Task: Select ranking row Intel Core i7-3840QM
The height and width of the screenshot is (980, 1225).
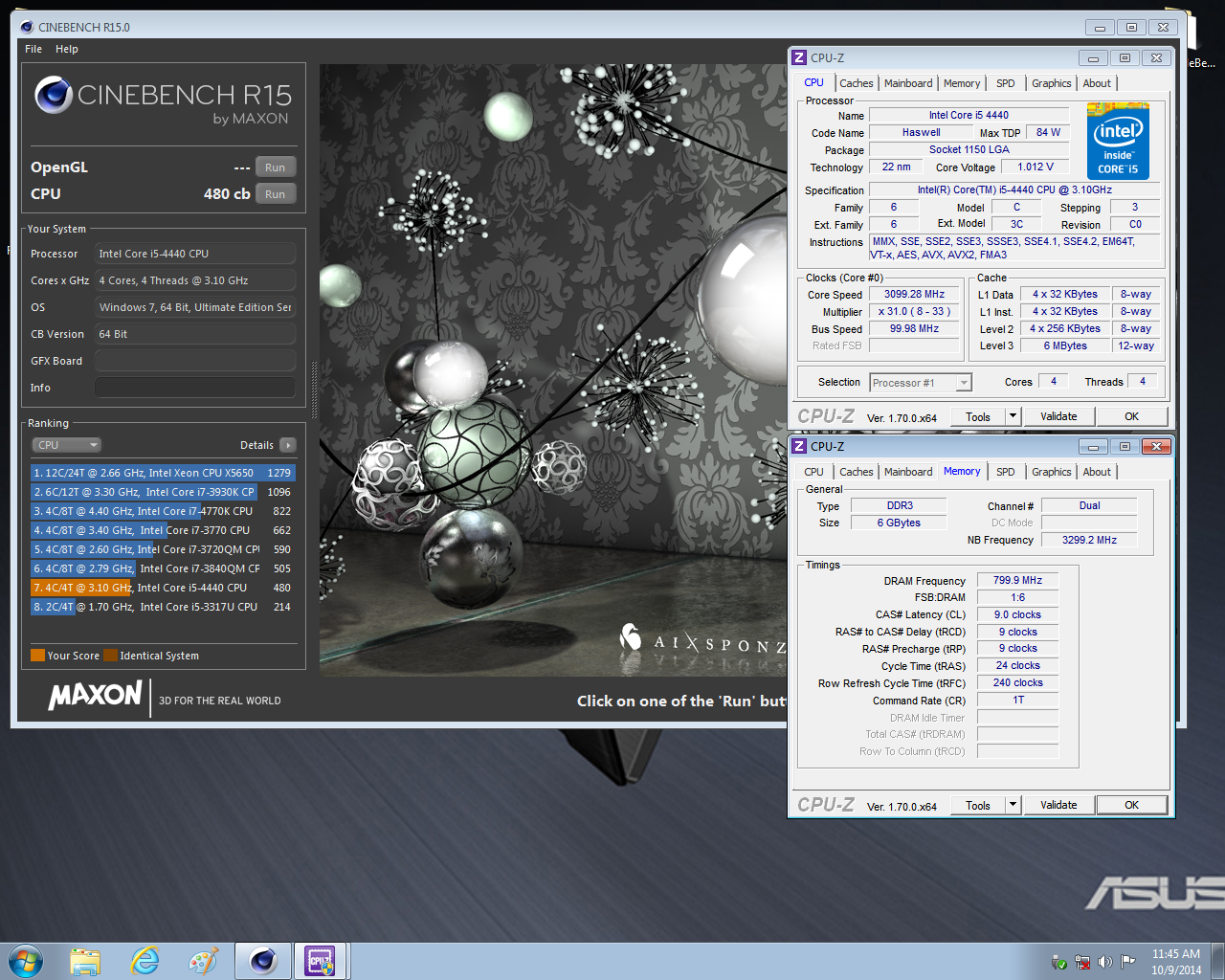Action: tap(163, 568)
